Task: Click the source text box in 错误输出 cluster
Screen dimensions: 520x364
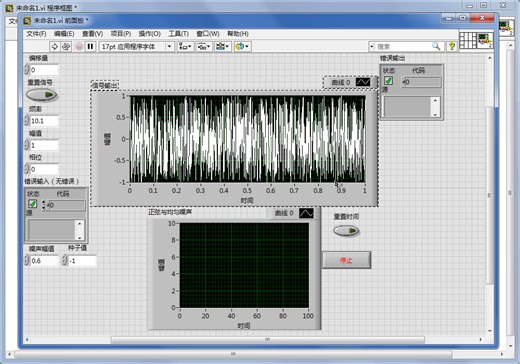Action: 407,107
